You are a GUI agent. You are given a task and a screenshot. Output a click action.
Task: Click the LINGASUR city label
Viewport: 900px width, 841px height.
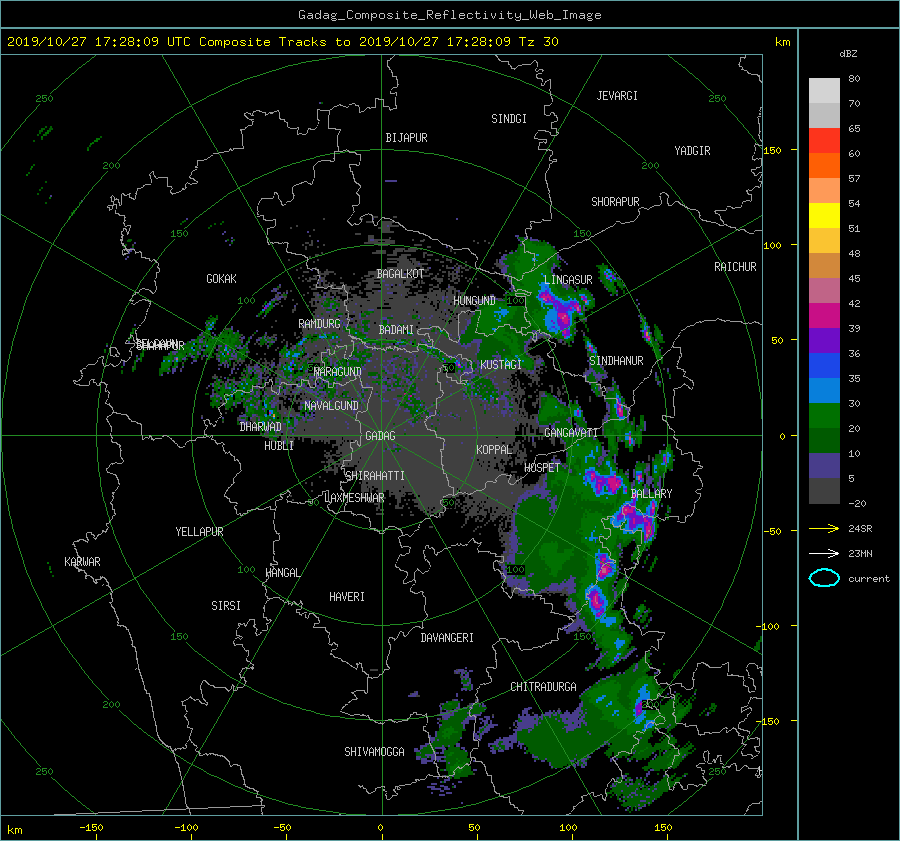pos(568,280)
